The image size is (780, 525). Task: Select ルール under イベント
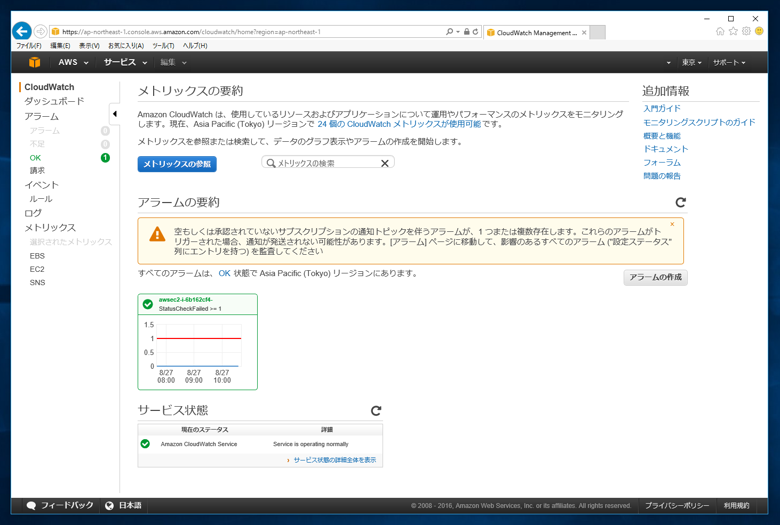pos(41,199)
